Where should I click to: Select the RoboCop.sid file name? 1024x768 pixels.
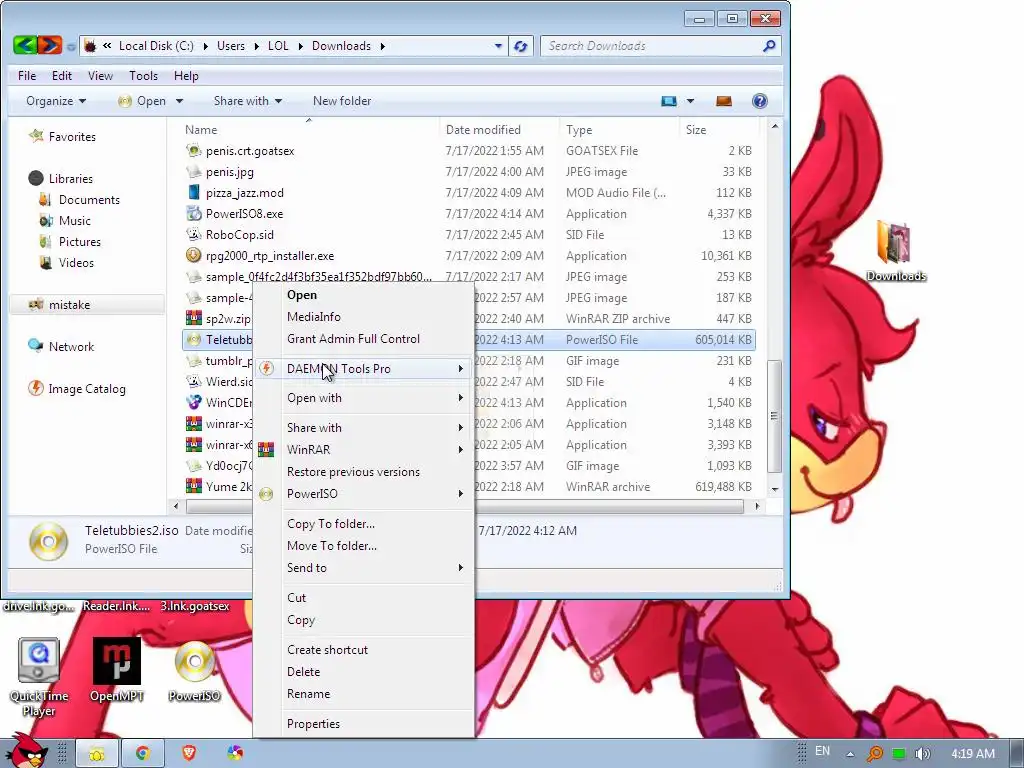click(240, 234)
